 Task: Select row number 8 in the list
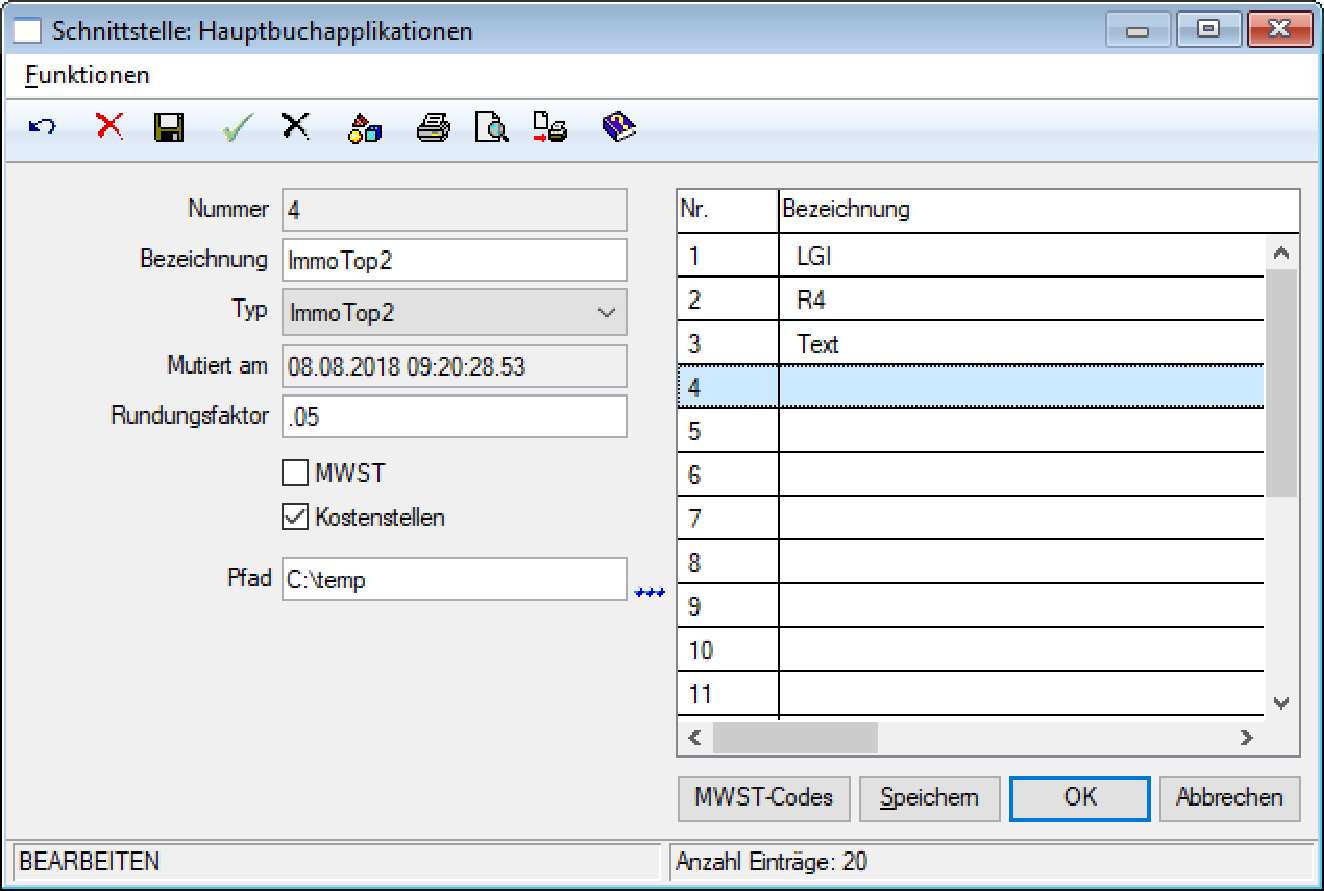point(971,562)
